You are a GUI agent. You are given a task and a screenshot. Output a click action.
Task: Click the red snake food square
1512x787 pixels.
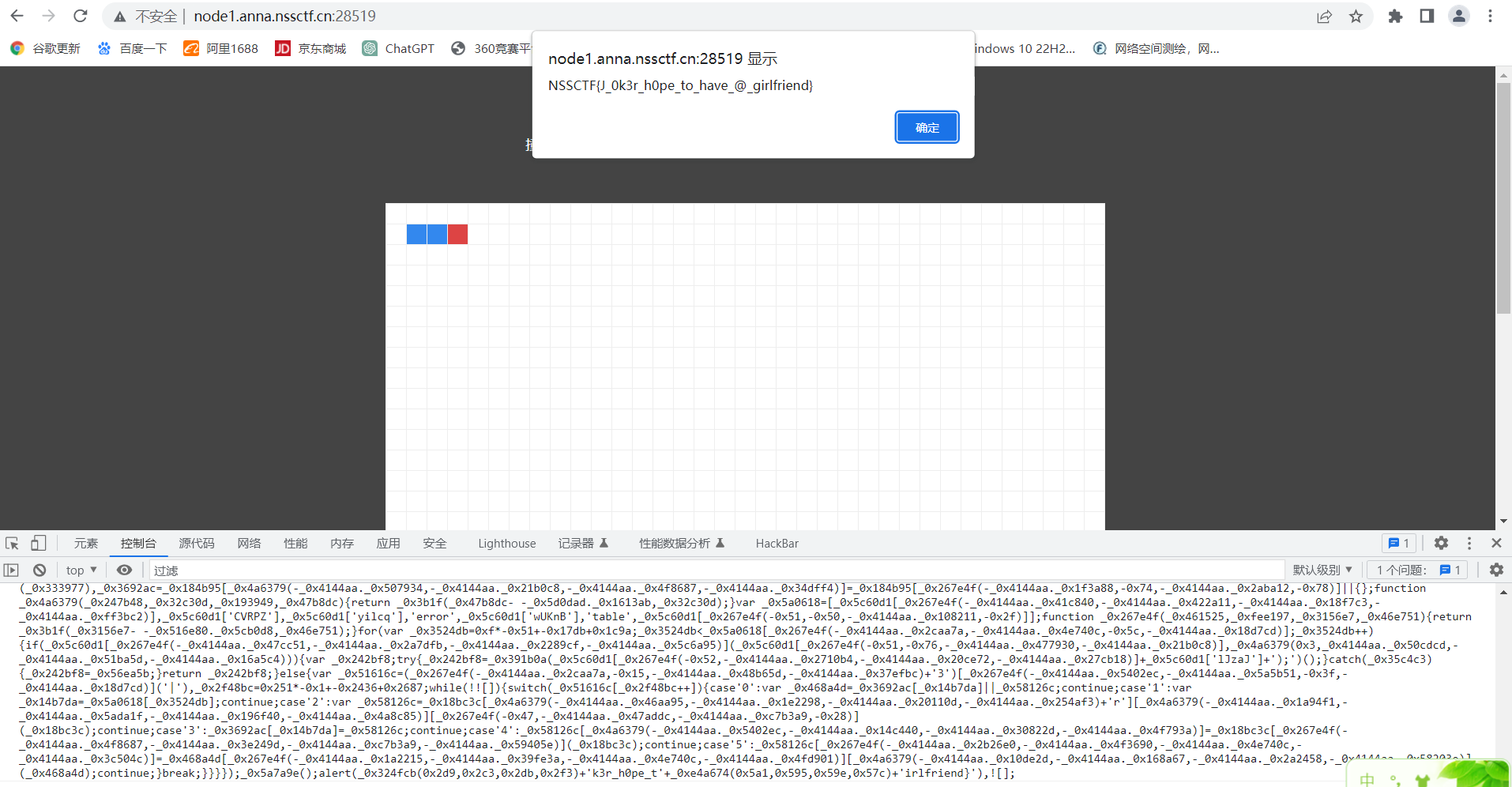pyautogui.click(x=458, y=235)
